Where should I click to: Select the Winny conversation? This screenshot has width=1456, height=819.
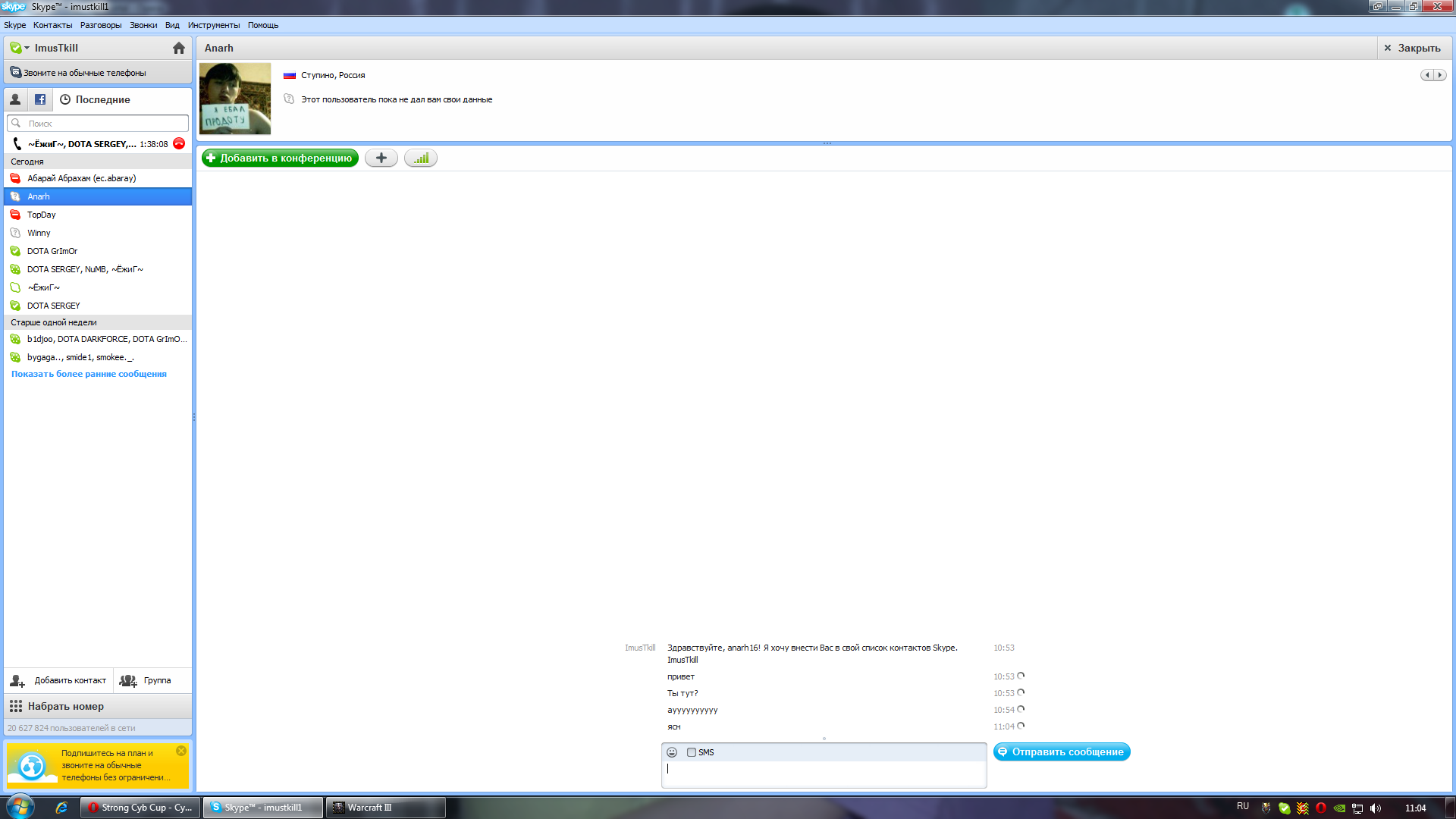[x=98, y=233]
